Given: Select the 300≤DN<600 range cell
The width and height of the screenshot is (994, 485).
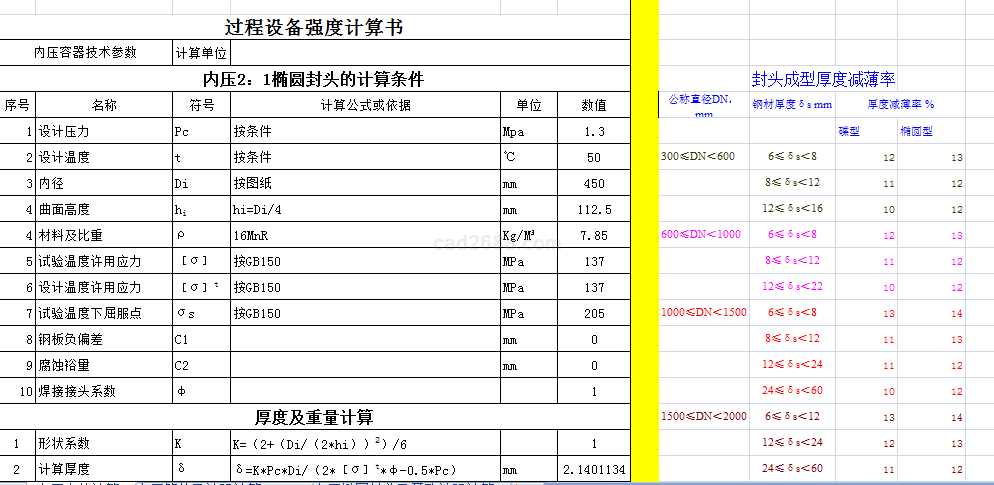Looking at the screenshot, I should tap(698, 156).
